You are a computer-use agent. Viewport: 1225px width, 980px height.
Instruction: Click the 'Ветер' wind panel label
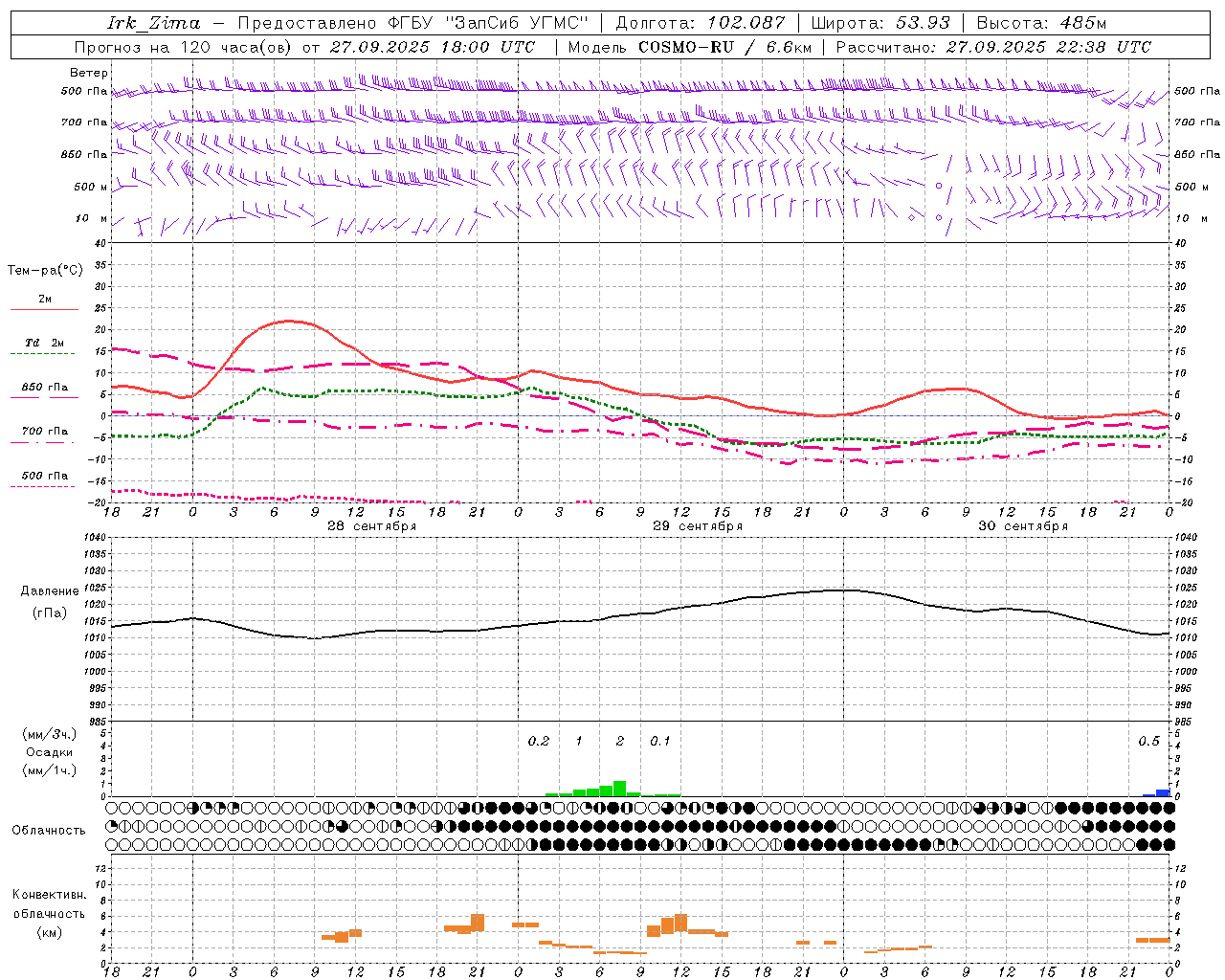click(x=89, y=73)
